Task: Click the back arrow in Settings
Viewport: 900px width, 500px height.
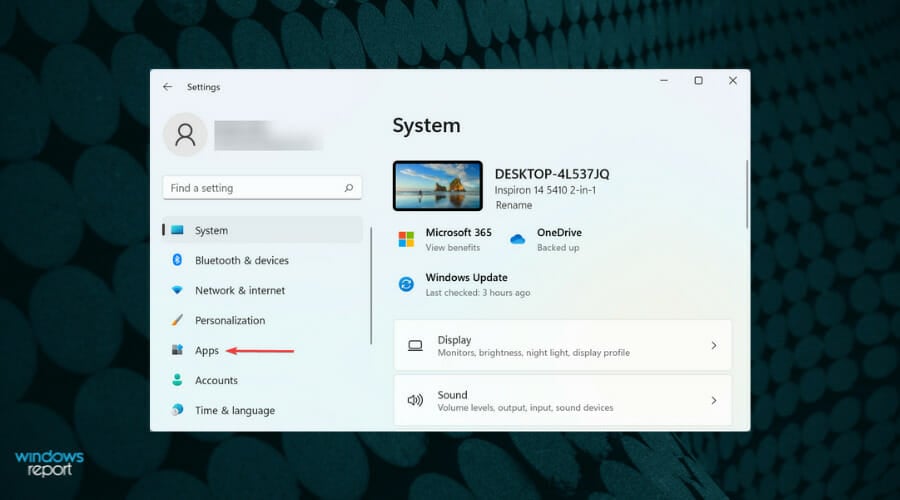Action: pyautogui.click(x=167, y=87)
